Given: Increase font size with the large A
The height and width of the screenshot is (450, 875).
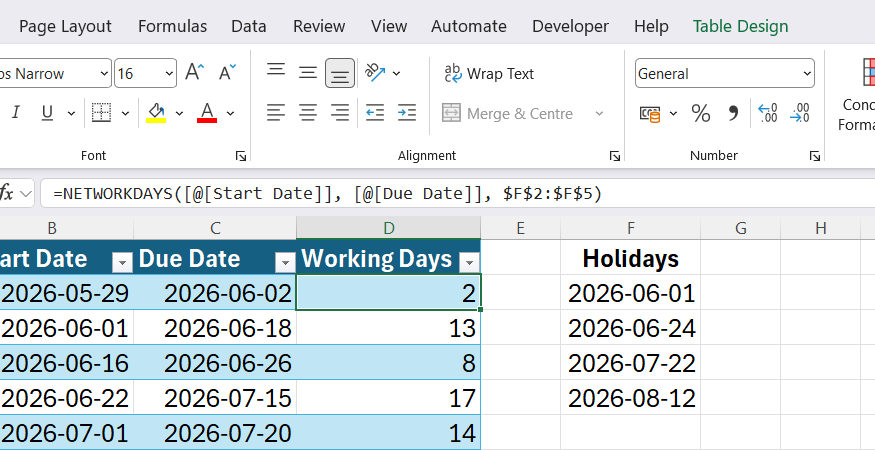Looking at the screenshot, I should click(195, 73).
